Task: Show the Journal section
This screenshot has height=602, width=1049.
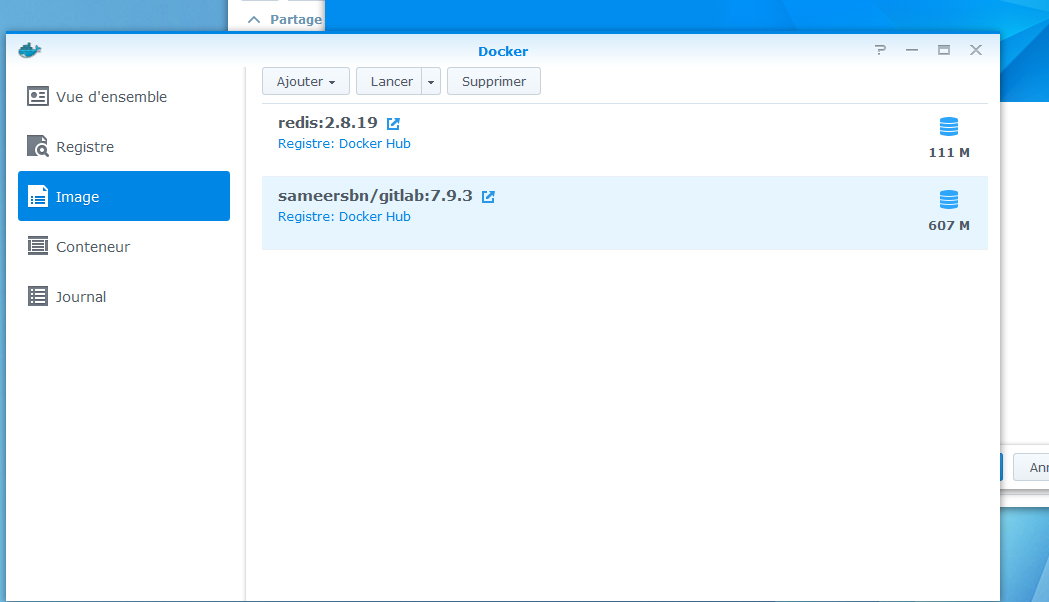Action: click(x=124, y=296)
